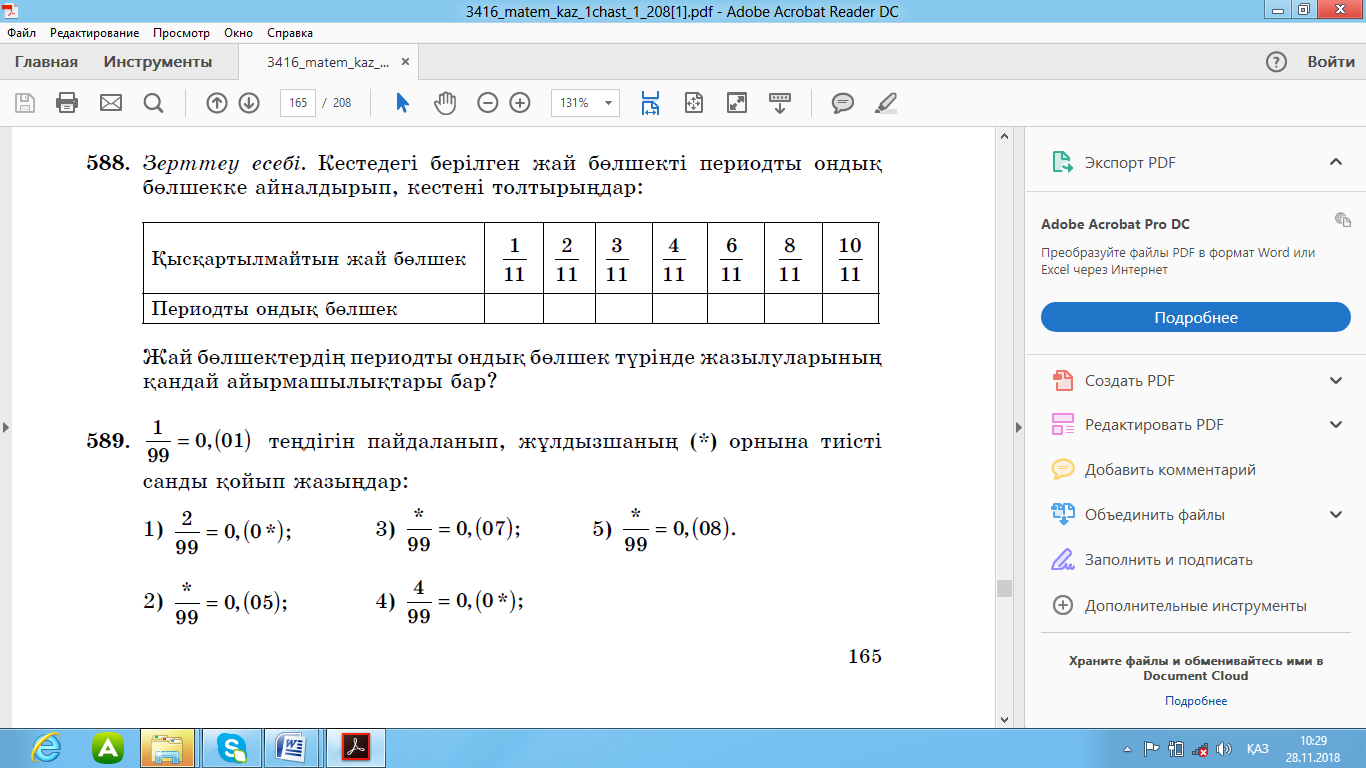1366x768 pixels.
Task: Open Skype from the taskbar
Action: [x=233, y=747]
